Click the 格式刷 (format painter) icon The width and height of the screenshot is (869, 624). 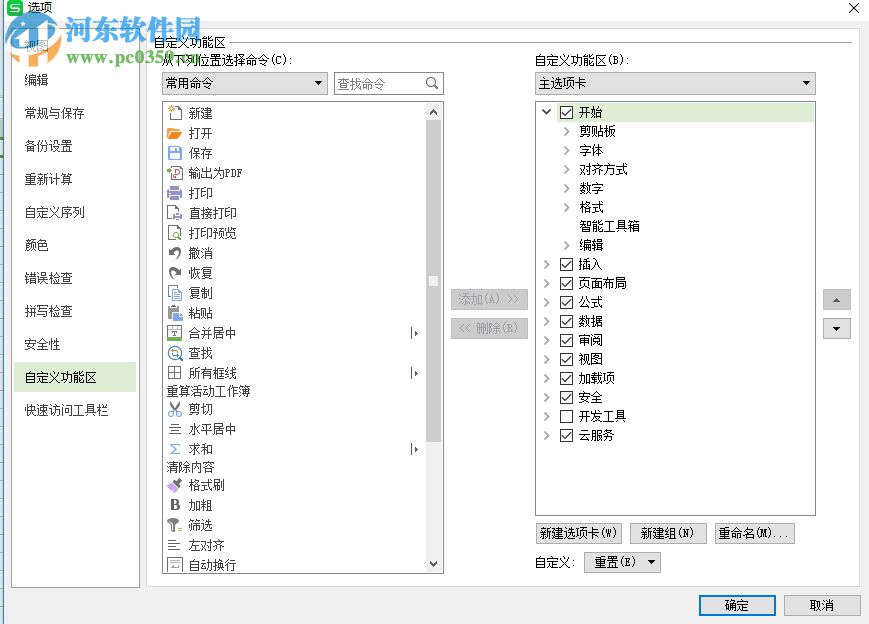click(x=175, y=486)
